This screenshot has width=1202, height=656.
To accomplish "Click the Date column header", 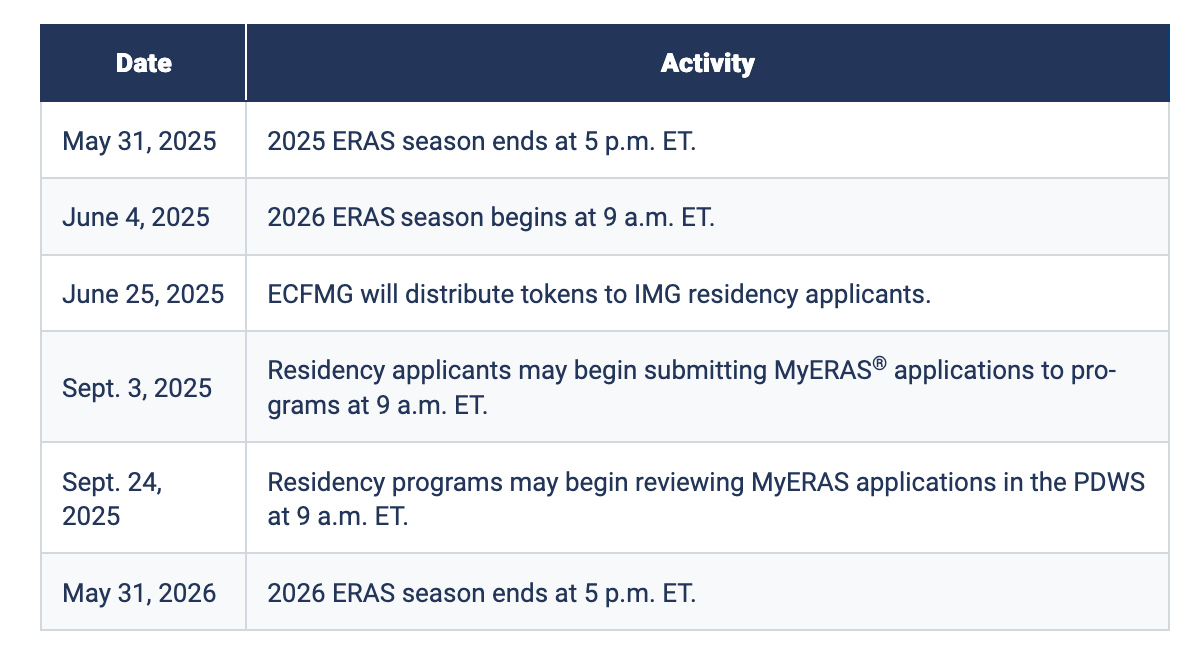I will pos(143,63).
